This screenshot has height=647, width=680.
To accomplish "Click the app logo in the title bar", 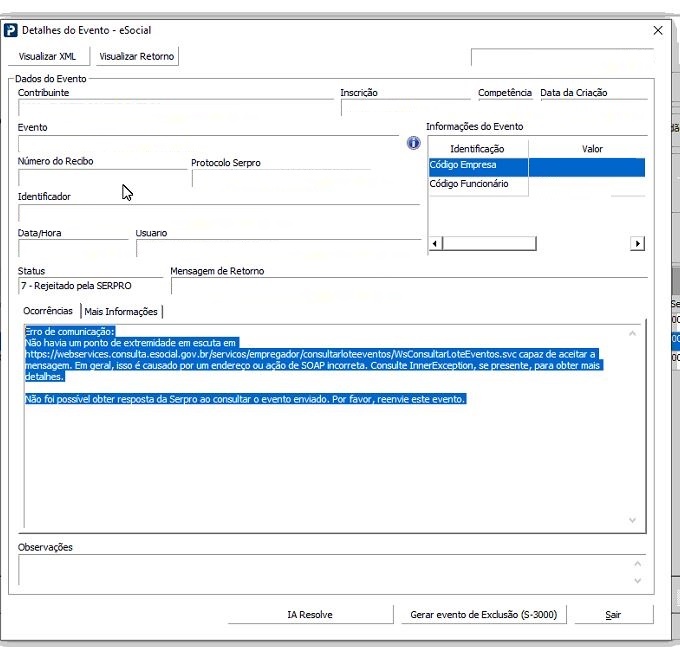I will click(11, 31).
